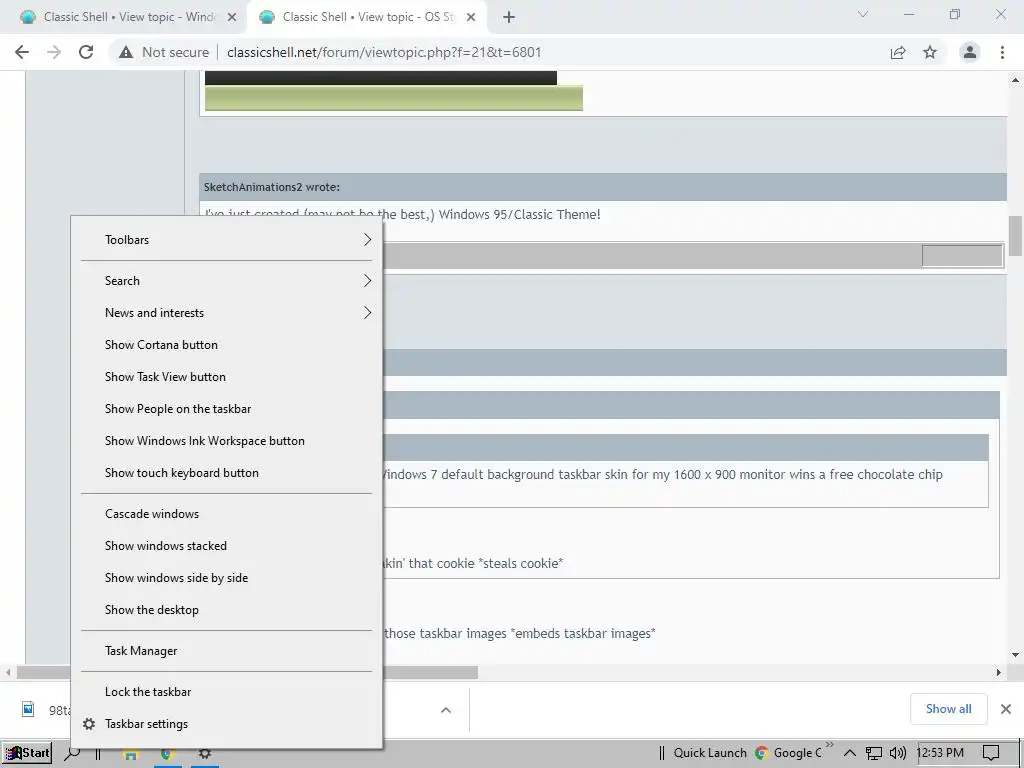
Task: Open the tab search dropdown arrow
Action: click(x=863, y=14)
